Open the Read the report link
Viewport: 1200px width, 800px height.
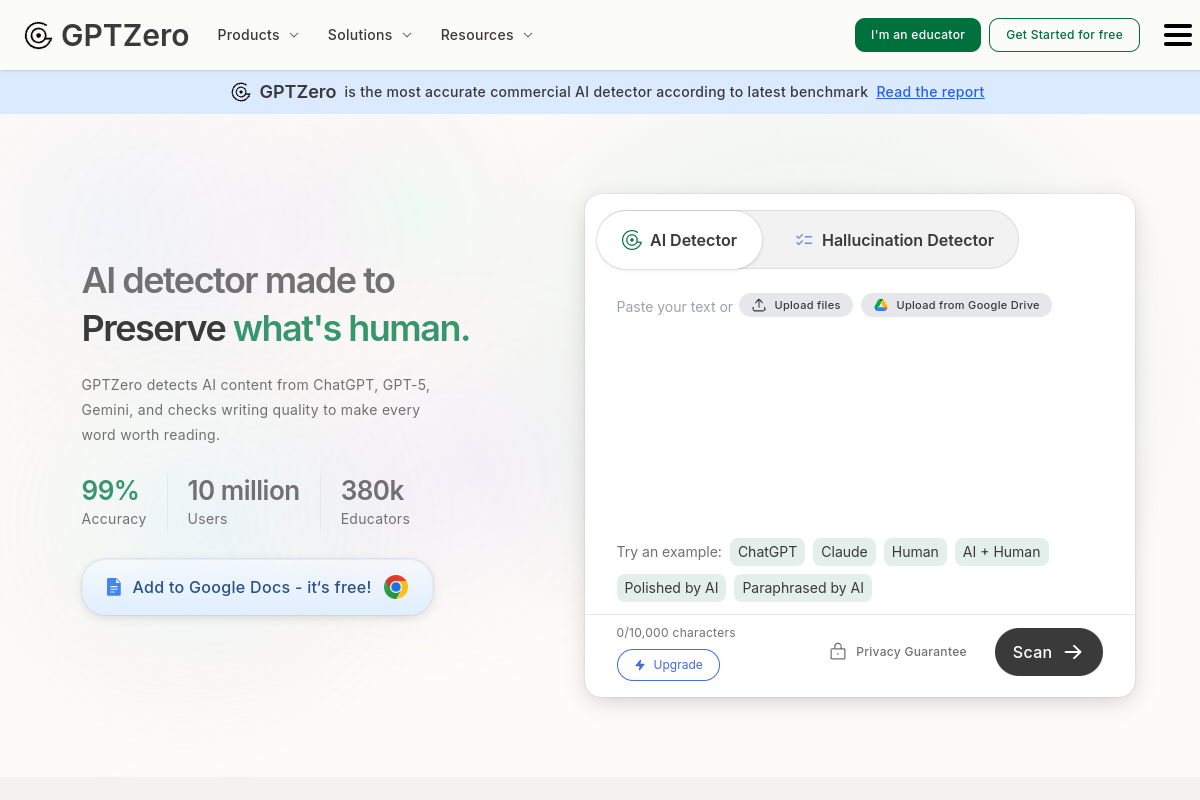[x=930, y=91]
